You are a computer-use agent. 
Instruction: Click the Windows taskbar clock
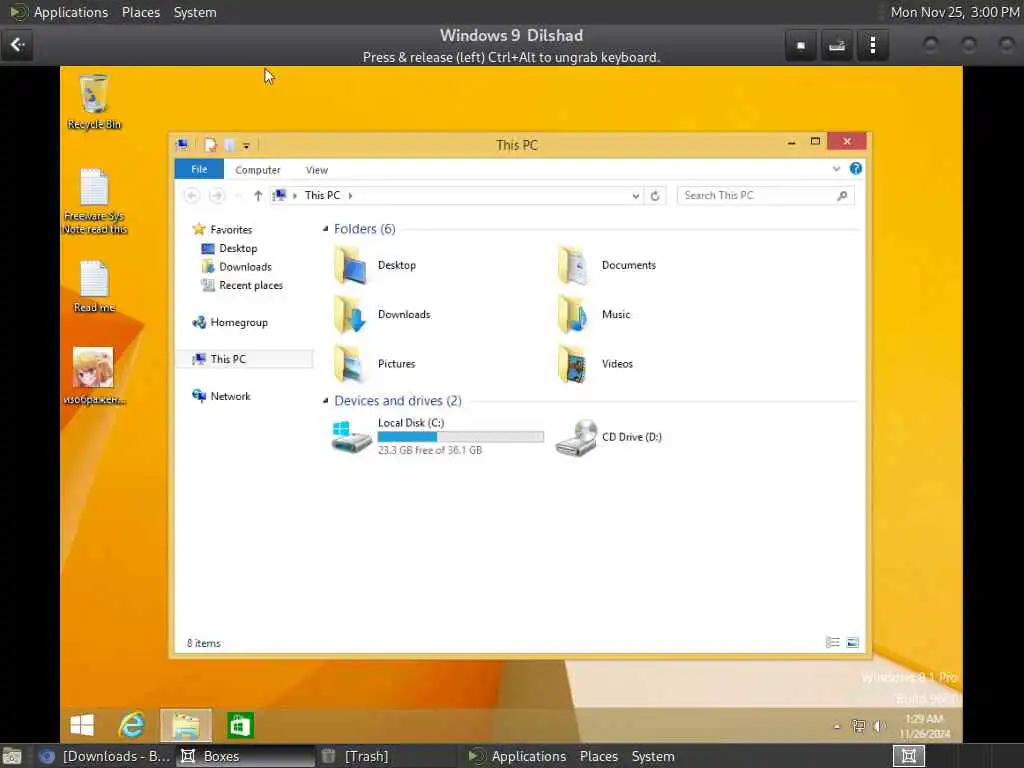(924, 726)
